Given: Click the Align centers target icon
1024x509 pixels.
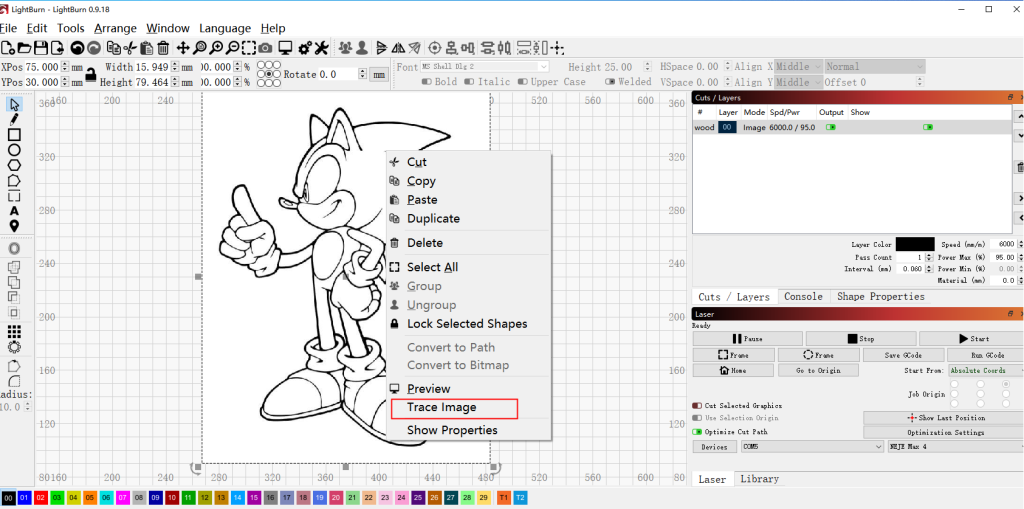Looking at the screenshot, I should 435,48.
